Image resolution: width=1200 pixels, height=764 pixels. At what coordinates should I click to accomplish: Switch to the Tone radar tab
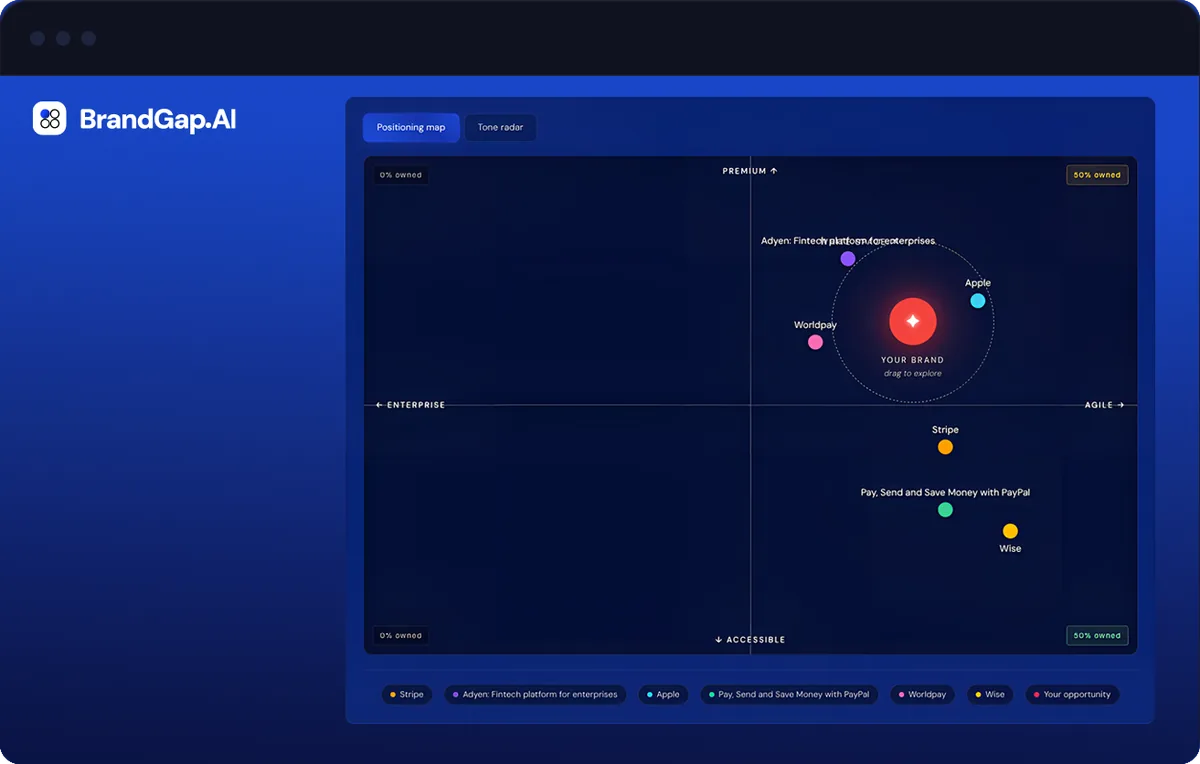point(500,128)
